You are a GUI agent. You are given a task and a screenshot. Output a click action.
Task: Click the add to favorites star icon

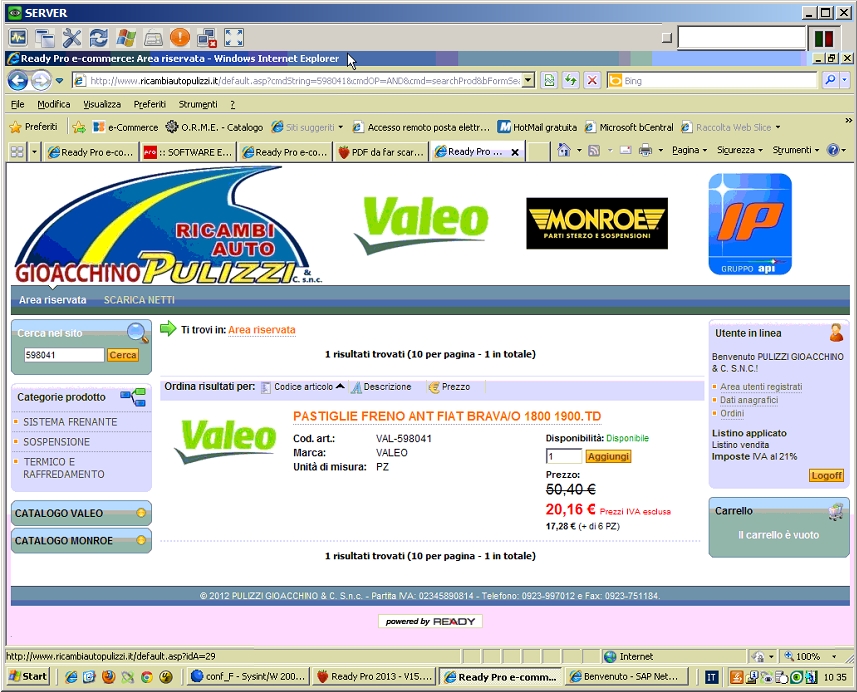pyautogui.click(x=79, y=127)
